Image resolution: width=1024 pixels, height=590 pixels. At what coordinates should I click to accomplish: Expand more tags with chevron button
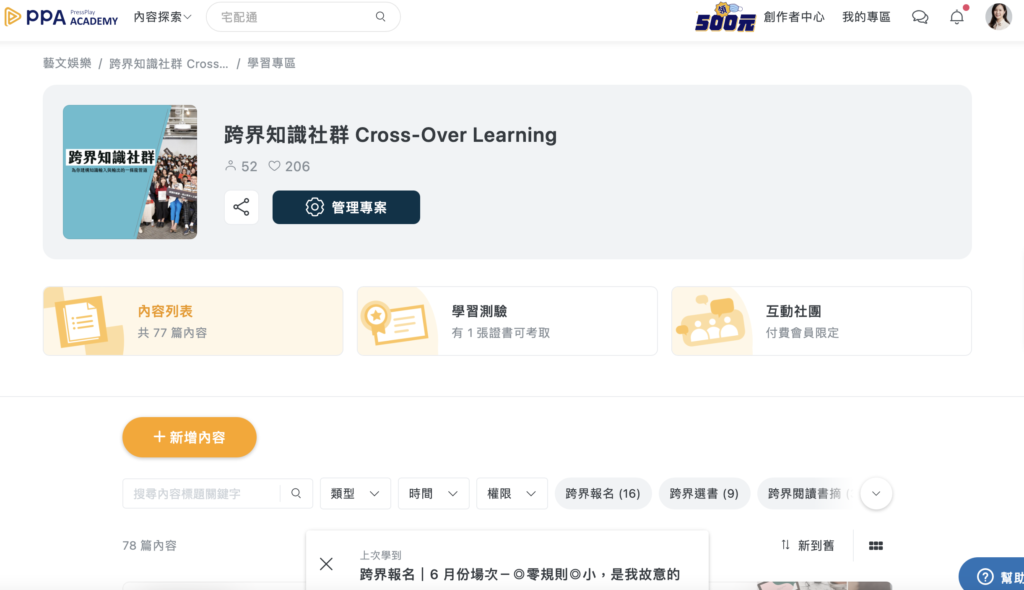click(x=876, y=493)
